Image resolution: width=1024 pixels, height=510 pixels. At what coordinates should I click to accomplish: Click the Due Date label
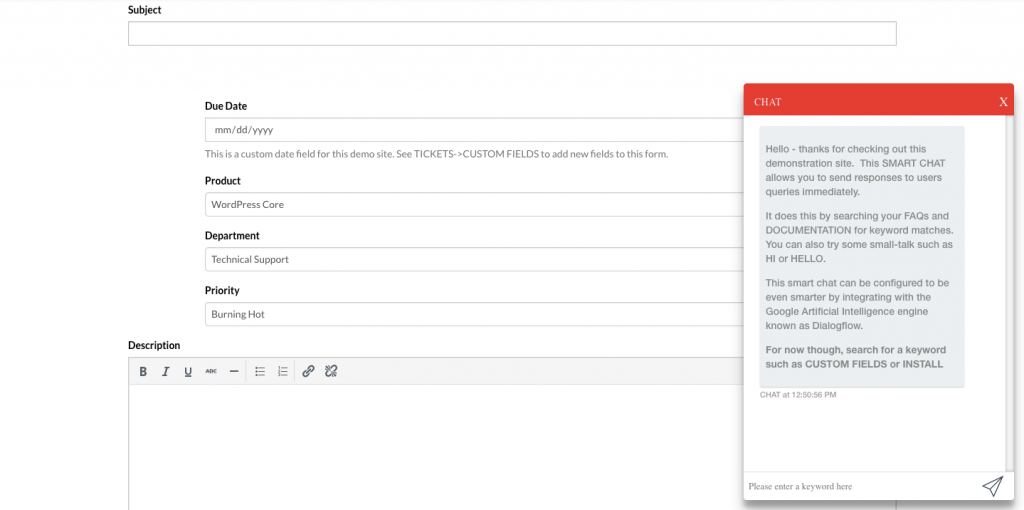pos(226,106)
